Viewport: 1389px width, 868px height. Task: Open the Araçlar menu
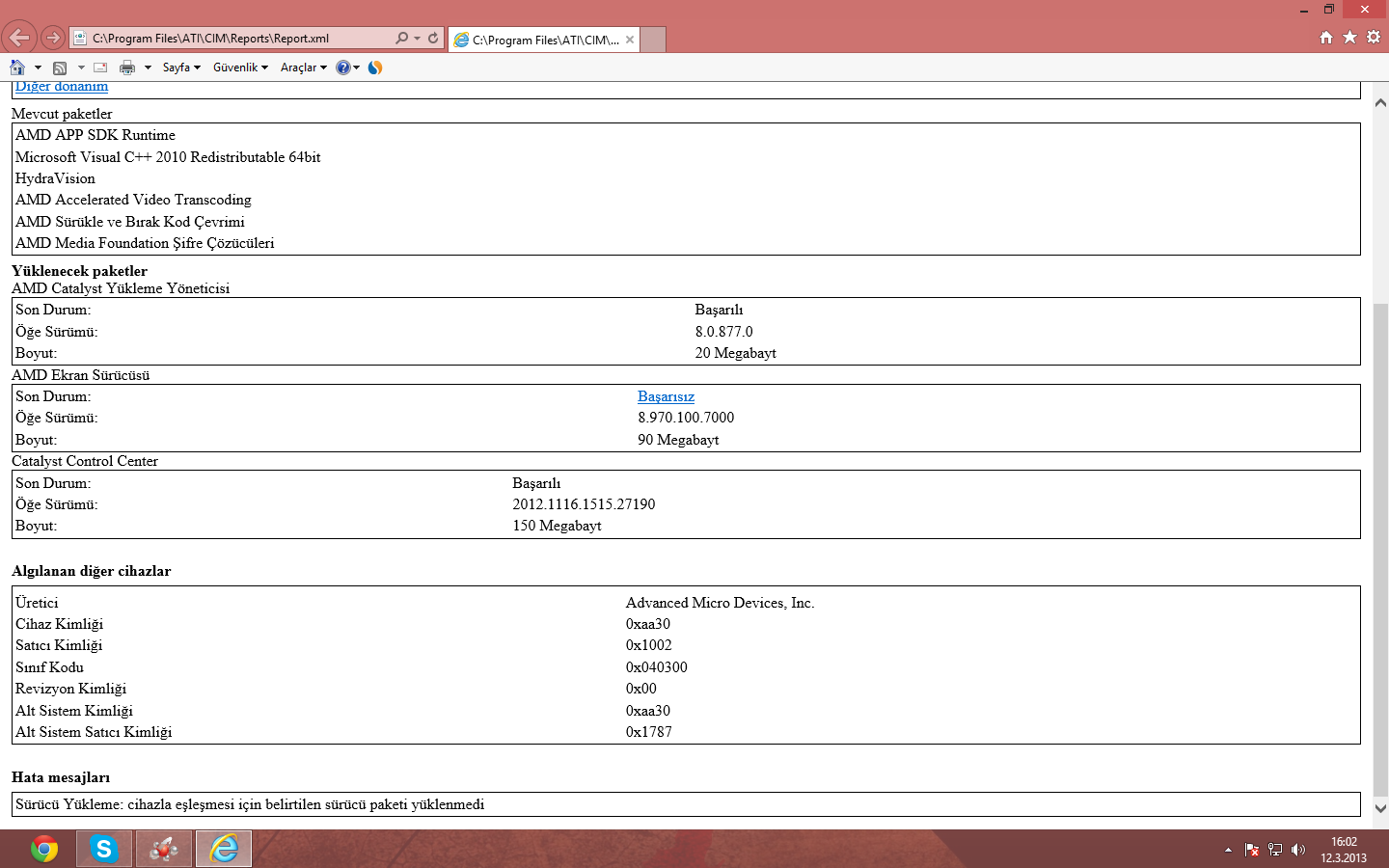(x=304, y=68)
